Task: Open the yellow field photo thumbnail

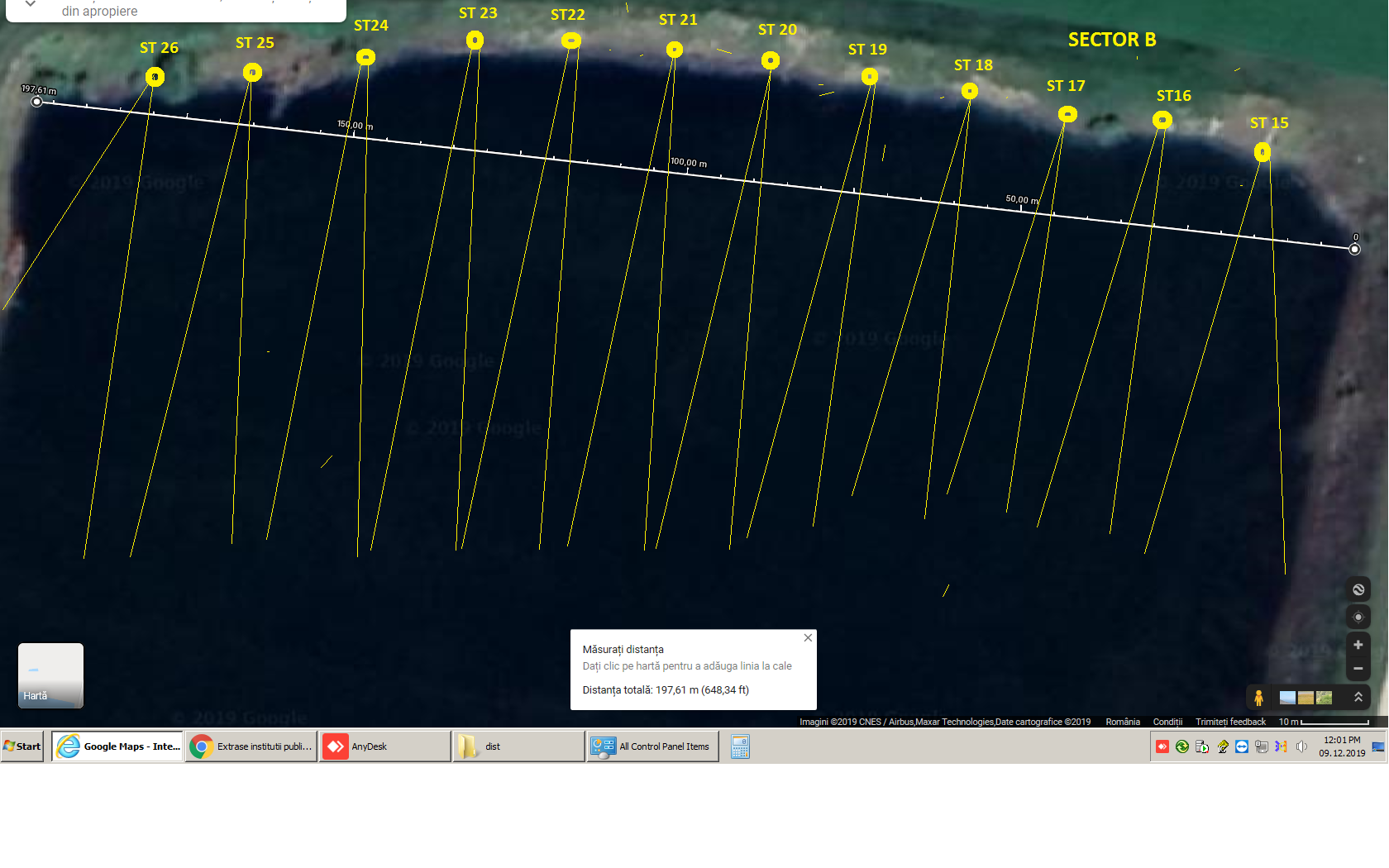Action: [x=1305, y=698]
